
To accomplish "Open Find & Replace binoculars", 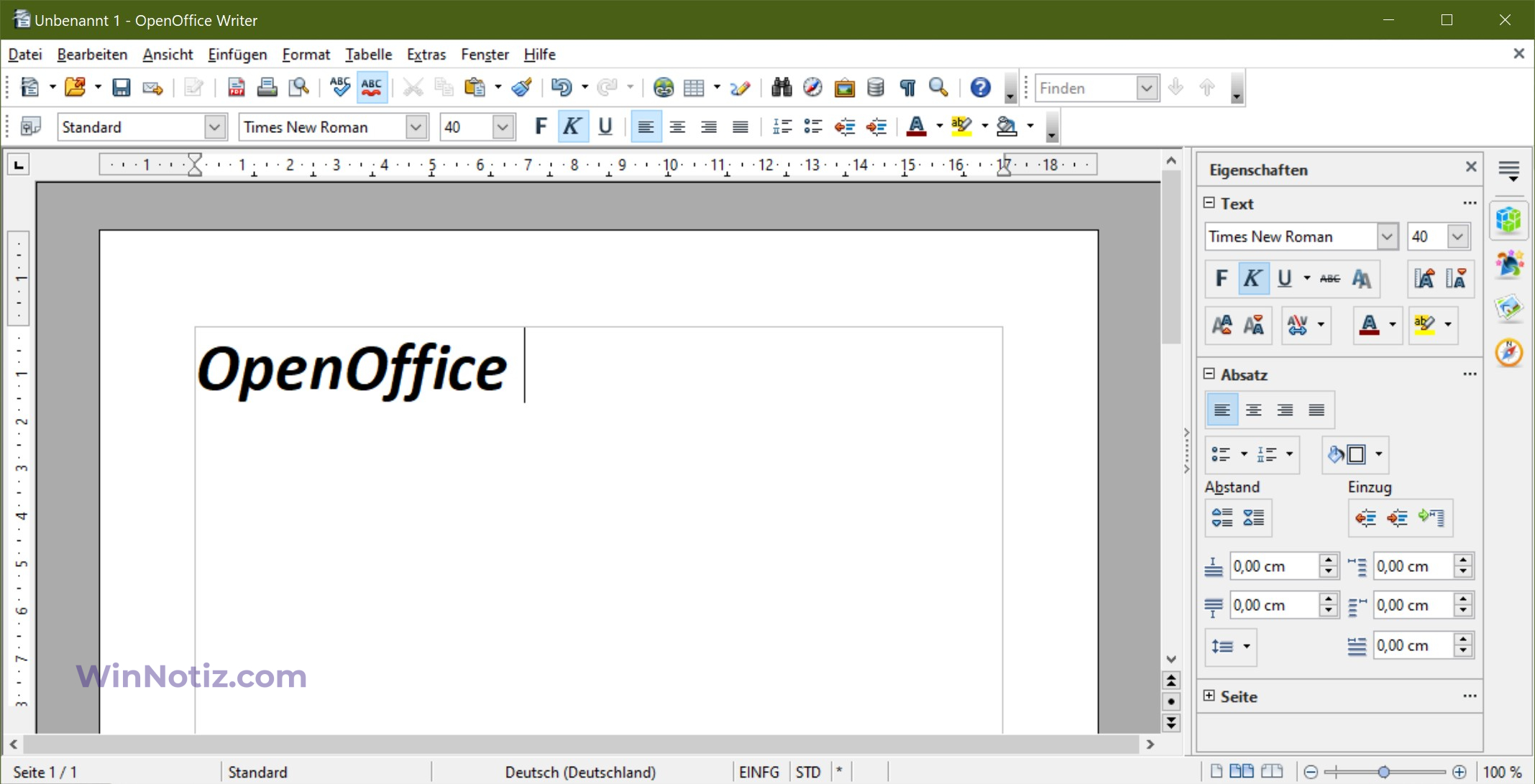I will (x=782, y=88).
